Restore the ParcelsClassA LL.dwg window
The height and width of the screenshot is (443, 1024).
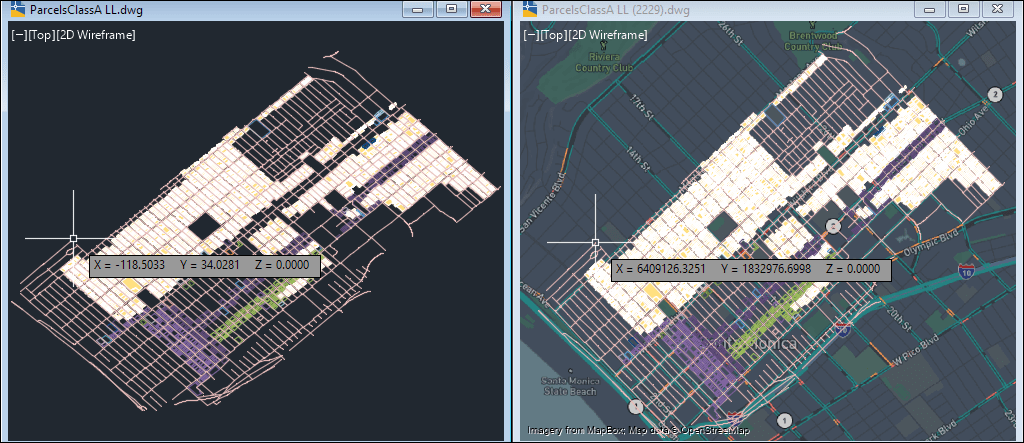[x=451, y=9]
